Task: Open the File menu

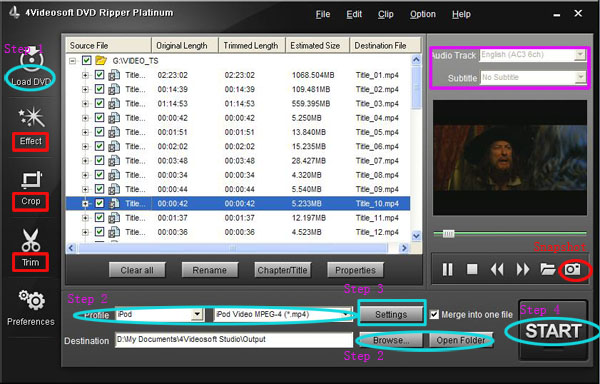Action: tap(323, 14)
